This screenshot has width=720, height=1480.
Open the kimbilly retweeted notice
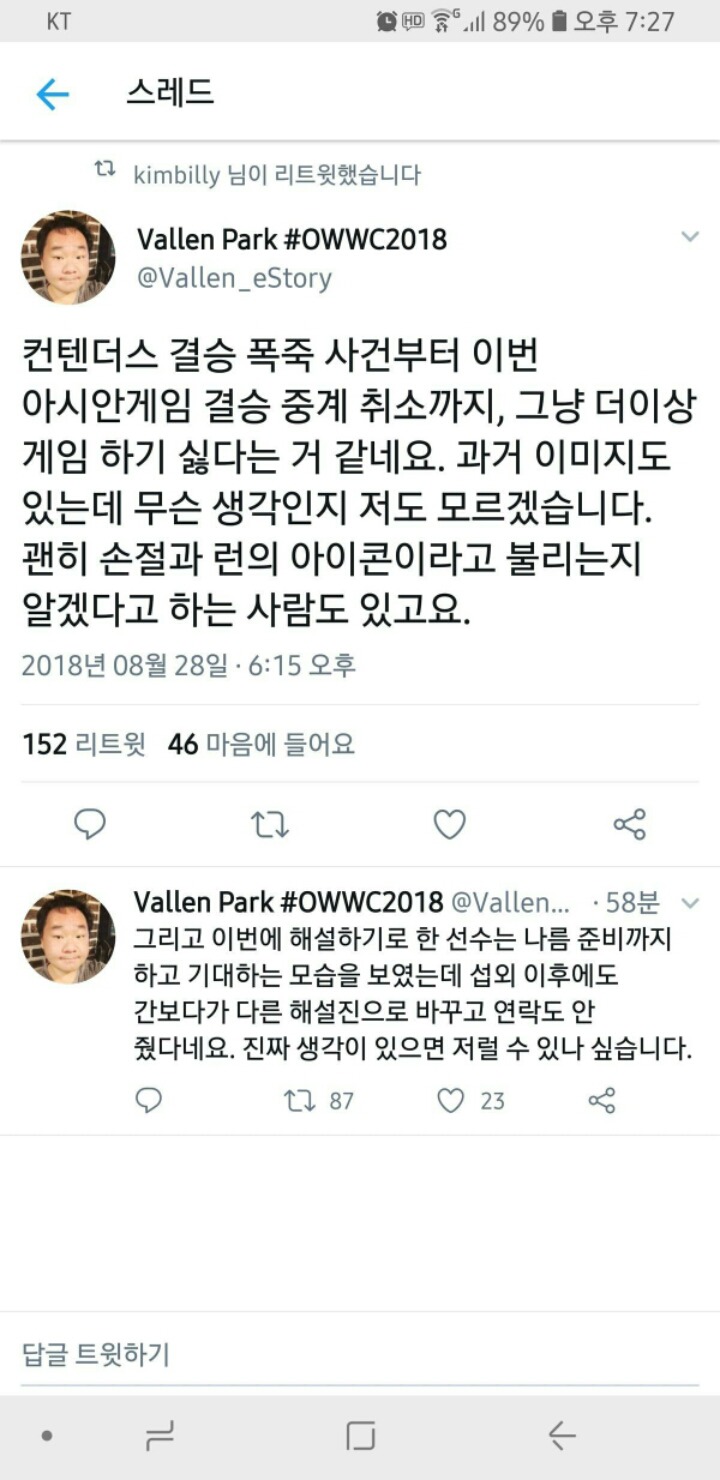click(257, 173)
